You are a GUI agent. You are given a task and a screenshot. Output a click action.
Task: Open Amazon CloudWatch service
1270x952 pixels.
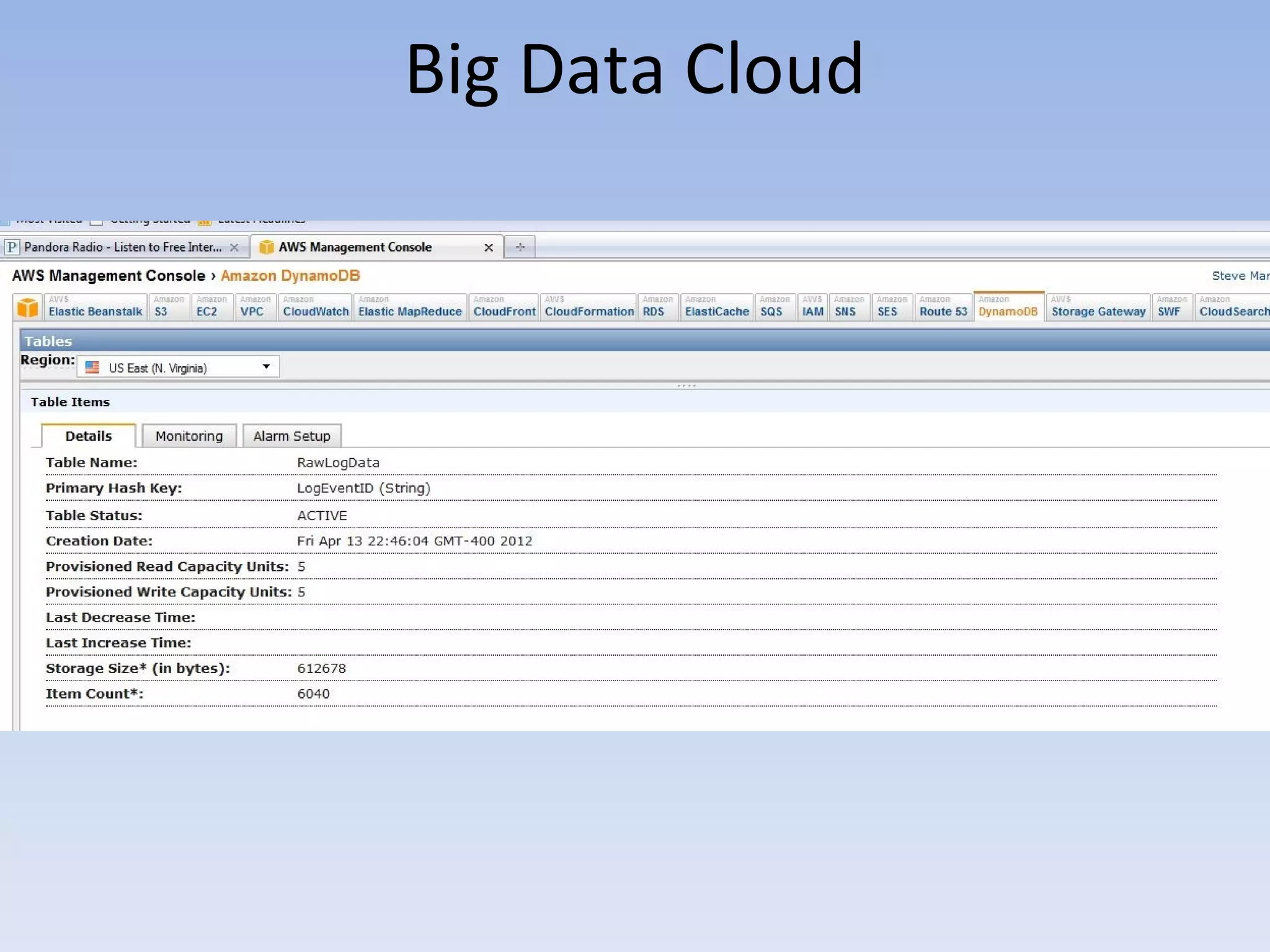tap(316, 307)
